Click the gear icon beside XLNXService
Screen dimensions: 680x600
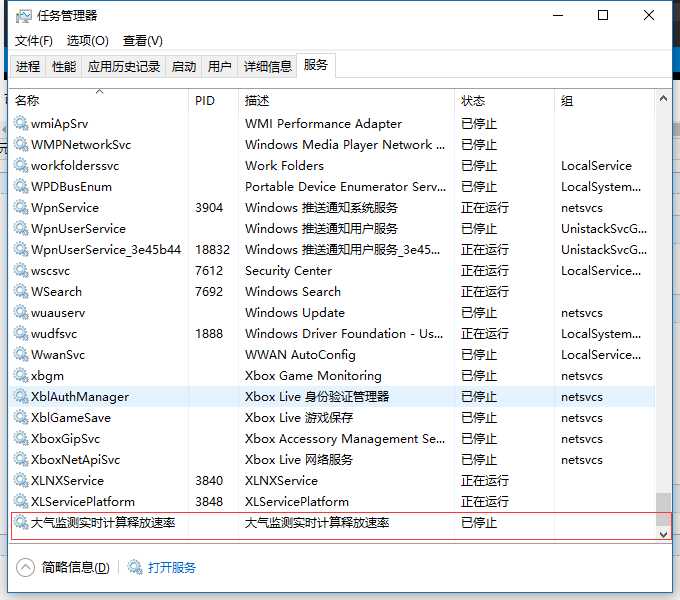[21, 480]
